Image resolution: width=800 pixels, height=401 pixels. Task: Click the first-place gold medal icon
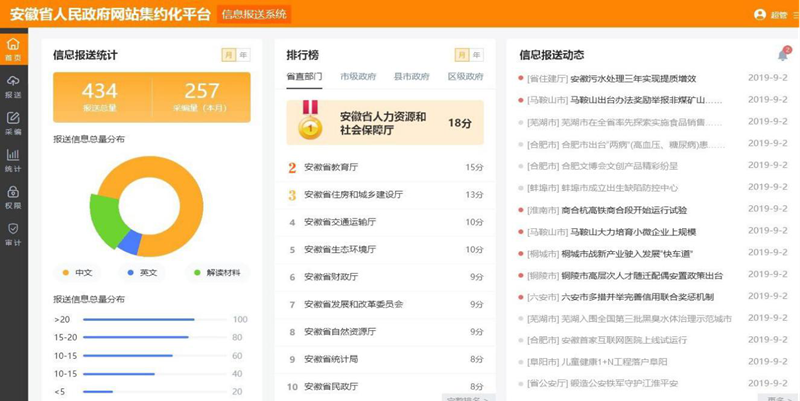click(310, 120)
